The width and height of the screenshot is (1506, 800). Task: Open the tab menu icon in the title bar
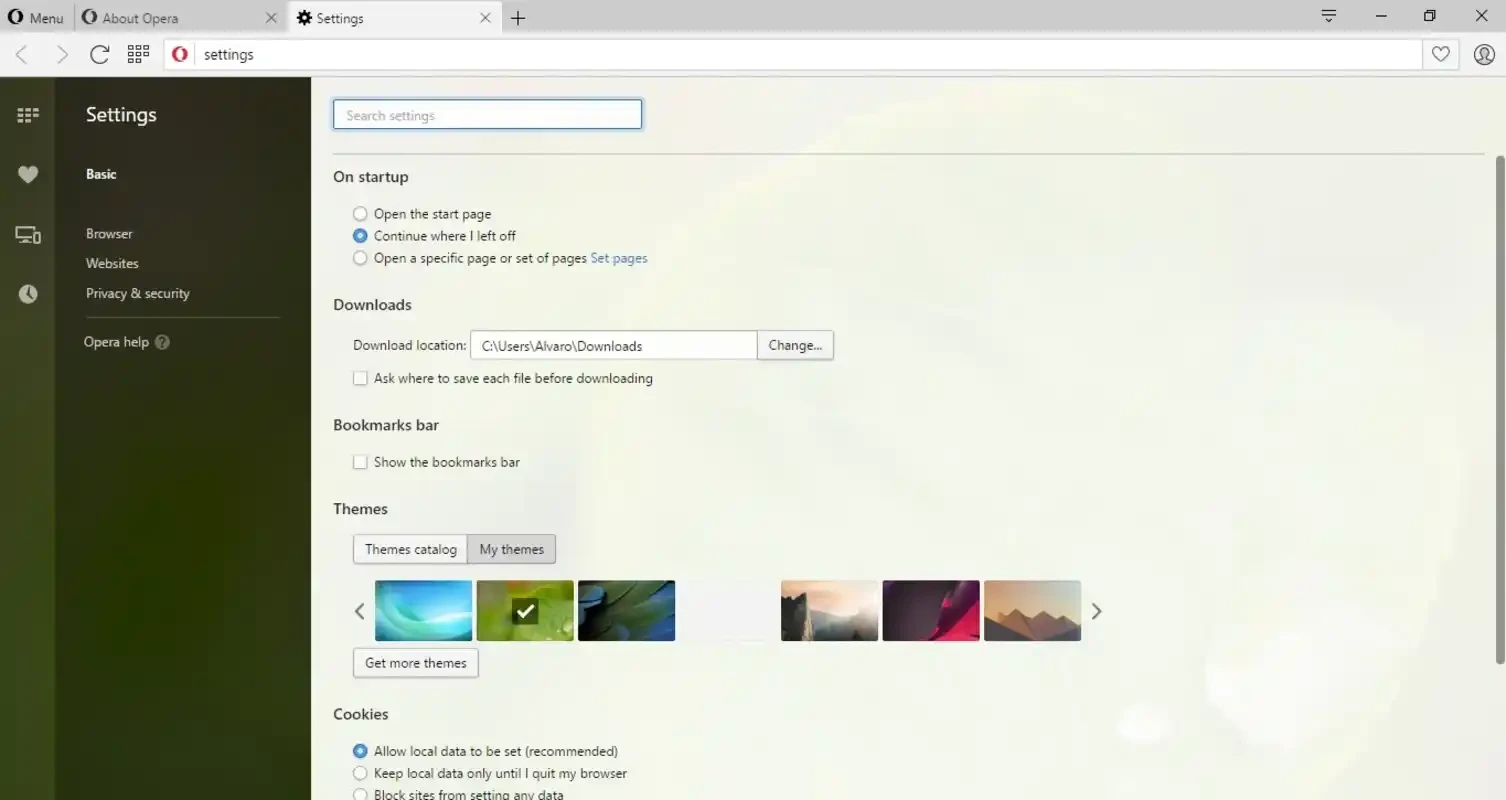(x=1329, y=16)
